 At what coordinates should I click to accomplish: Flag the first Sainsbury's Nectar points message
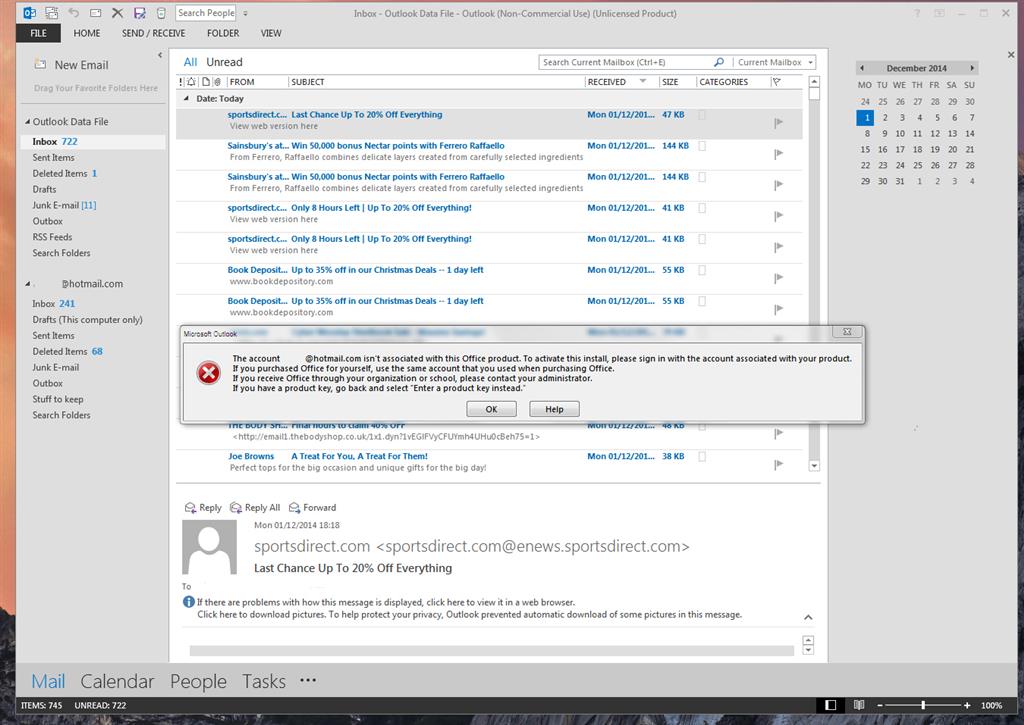[778, 154]
